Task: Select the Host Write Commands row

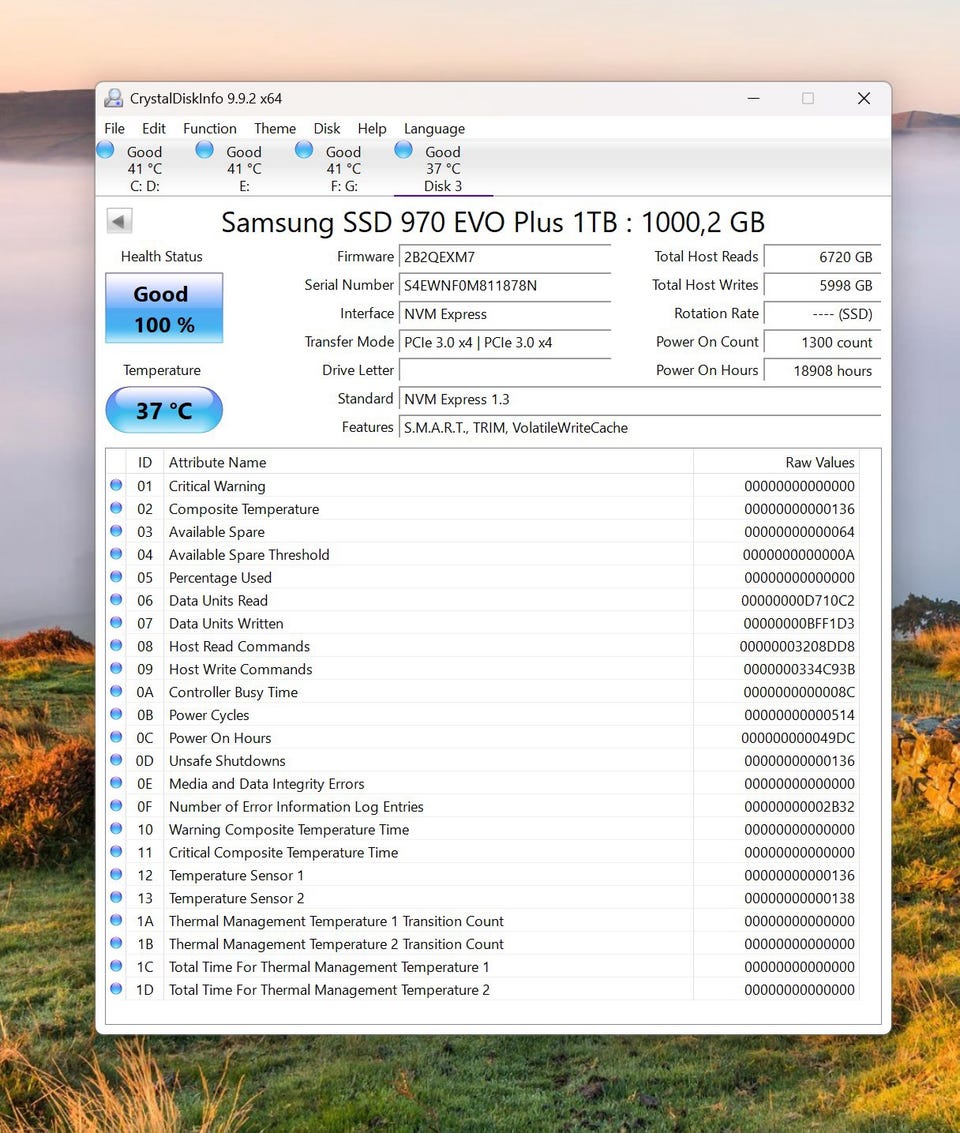Action: point(483,669)
